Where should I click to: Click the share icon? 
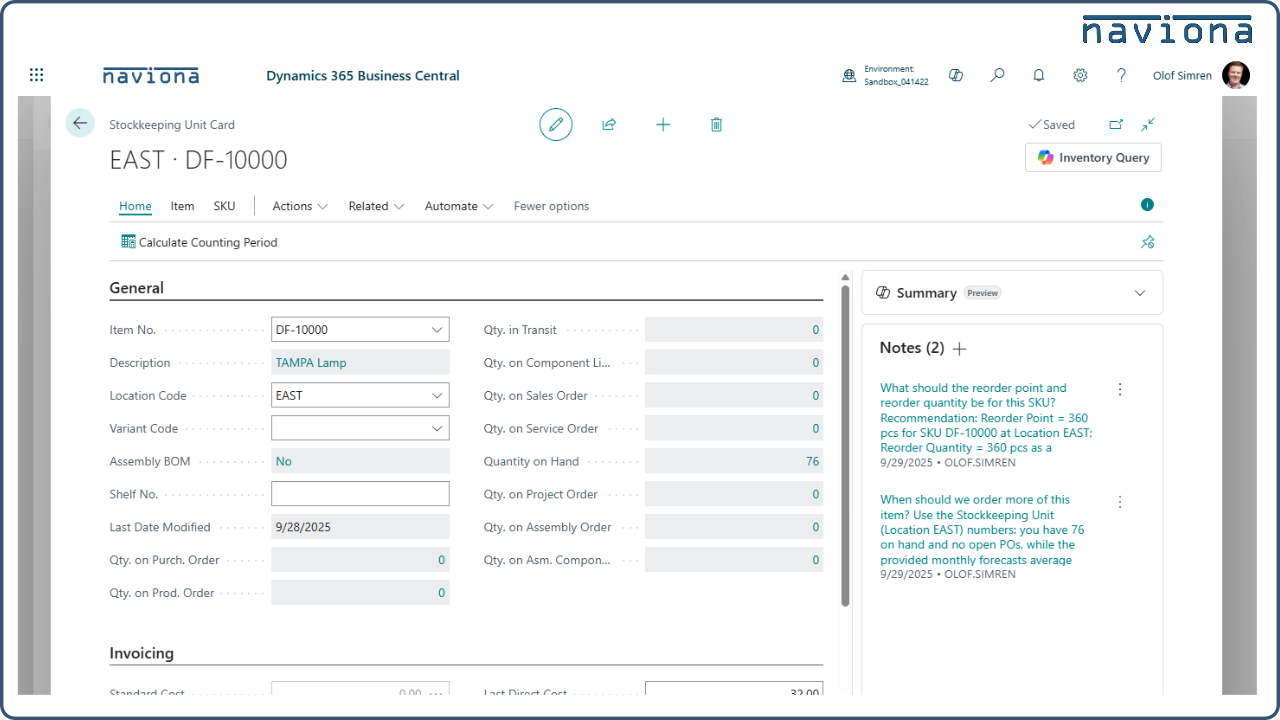coord(609,124)
